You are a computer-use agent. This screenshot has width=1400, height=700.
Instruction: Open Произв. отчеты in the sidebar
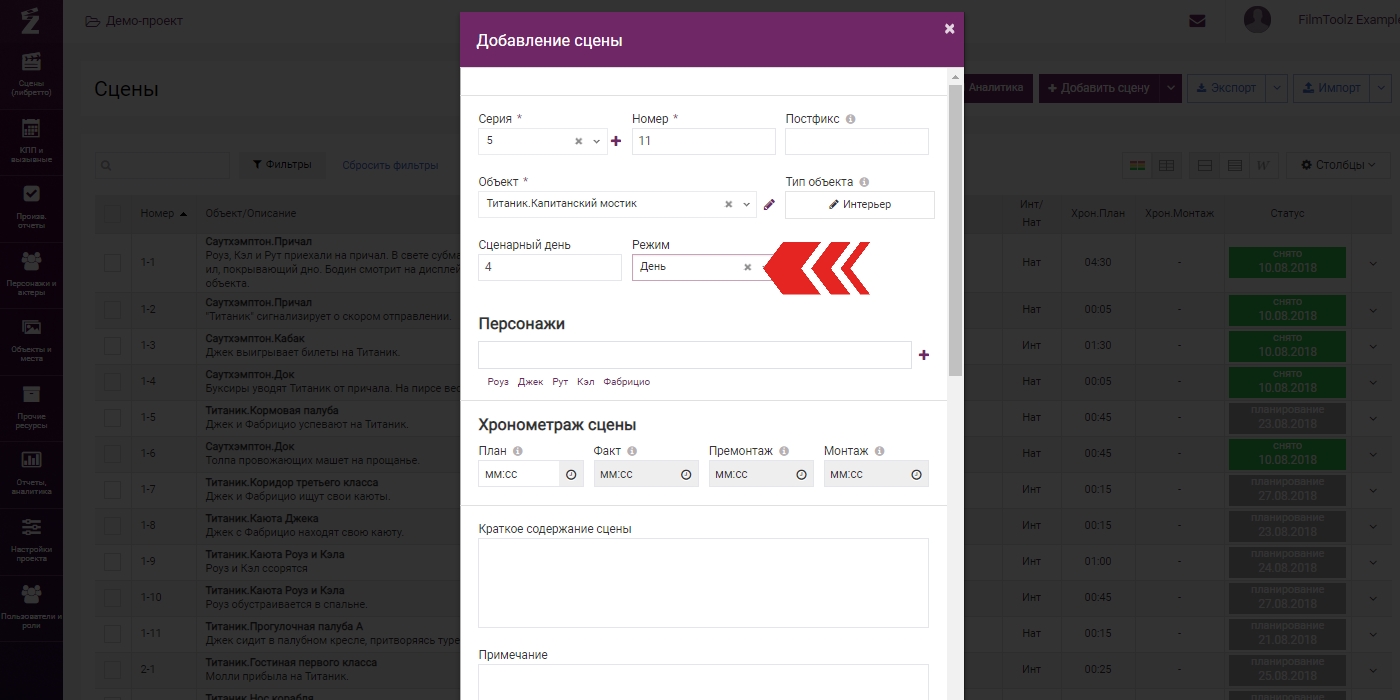click(31, 209)
